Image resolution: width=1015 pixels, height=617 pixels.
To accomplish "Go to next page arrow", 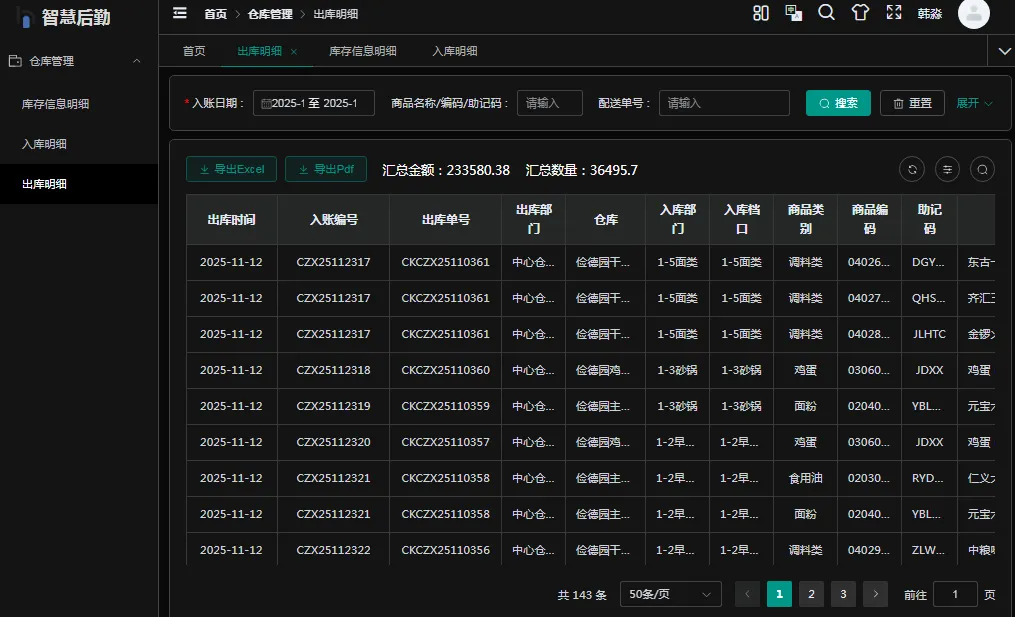I will pyautogui.click(x=876, y=594).
